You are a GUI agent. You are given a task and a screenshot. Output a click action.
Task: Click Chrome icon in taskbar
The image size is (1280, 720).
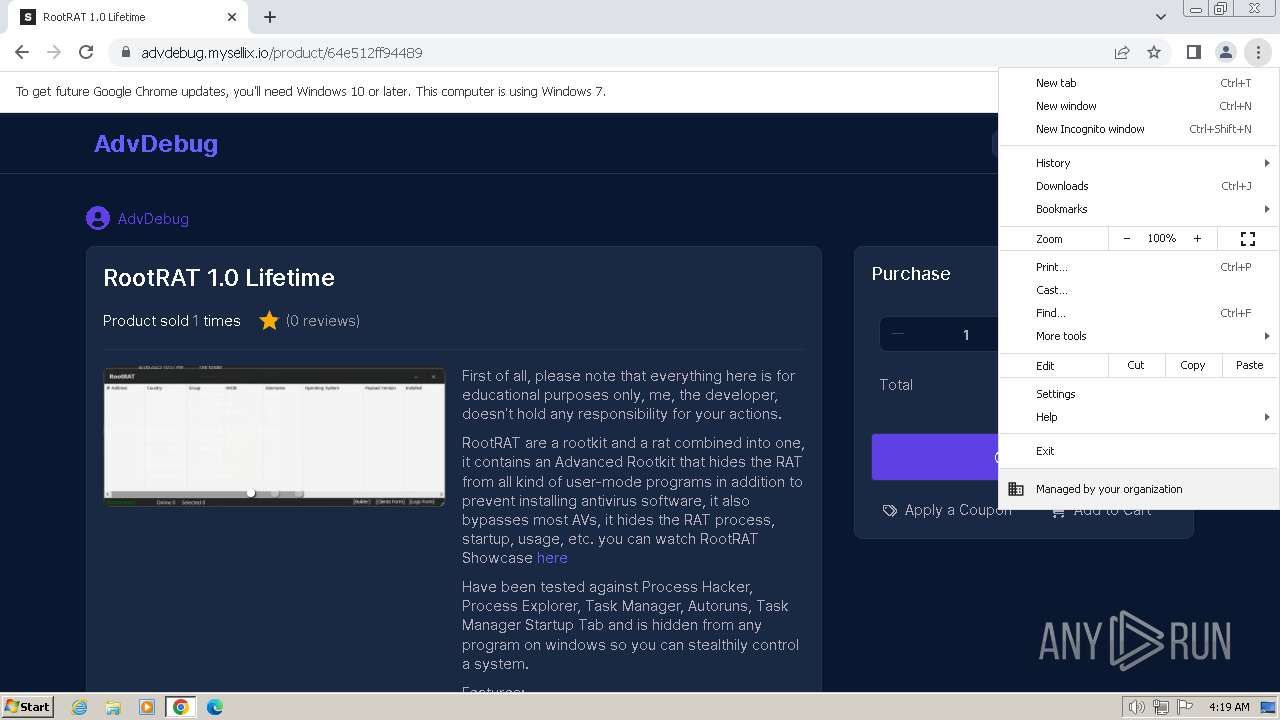point(181,707)
